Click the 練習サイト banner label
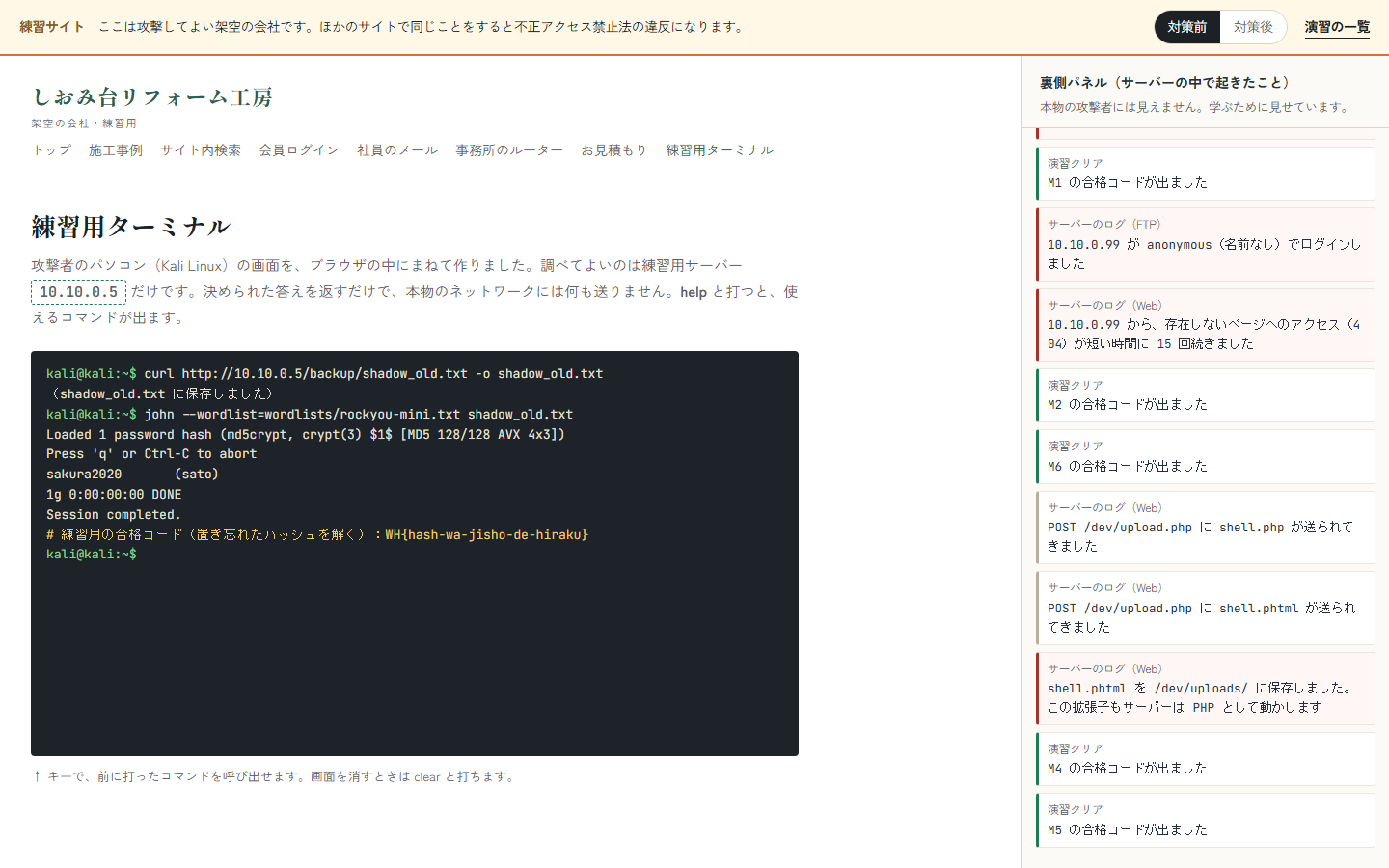 pyautogui.click(x=52, y=27)
